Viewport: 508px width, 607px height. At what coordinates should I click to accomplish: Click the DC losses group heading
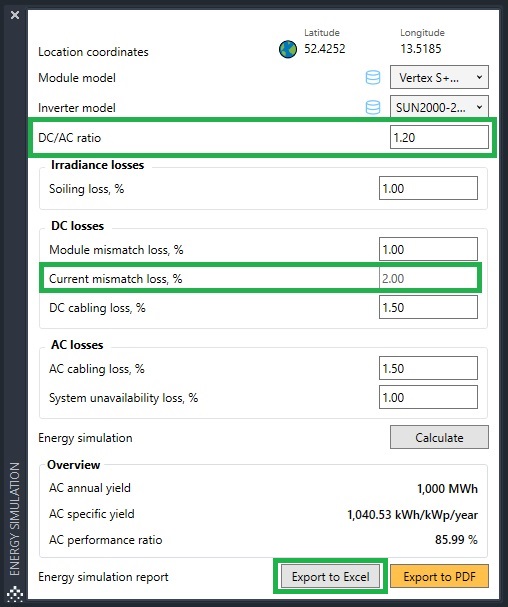click(x=77, y=226)
